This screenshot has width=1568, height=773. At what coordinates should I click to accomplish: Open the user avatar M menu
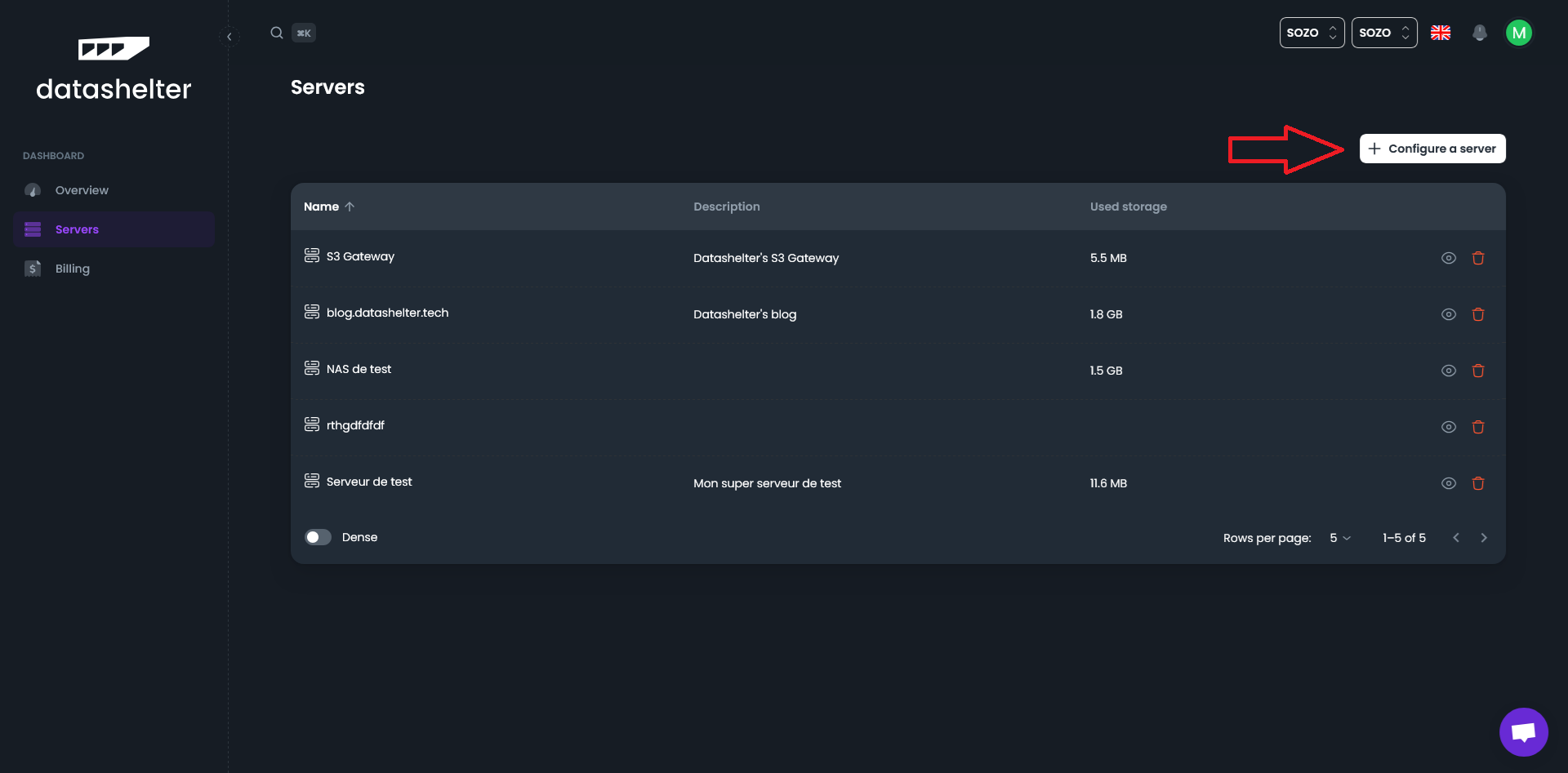[x=1518, y=33]
